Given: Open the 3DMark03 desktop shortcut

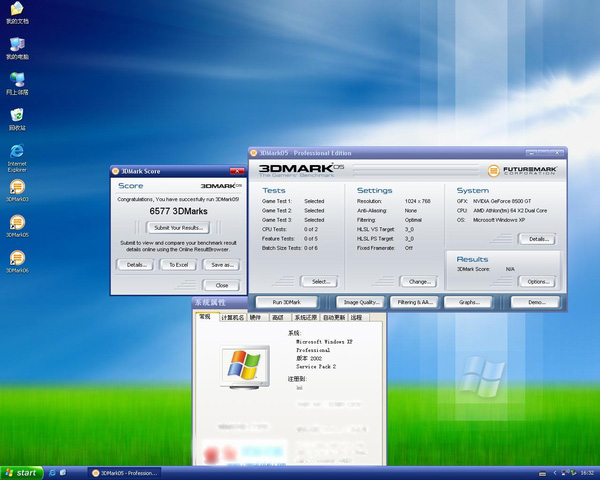Looking at the screenshot, I should coord(17,188).
